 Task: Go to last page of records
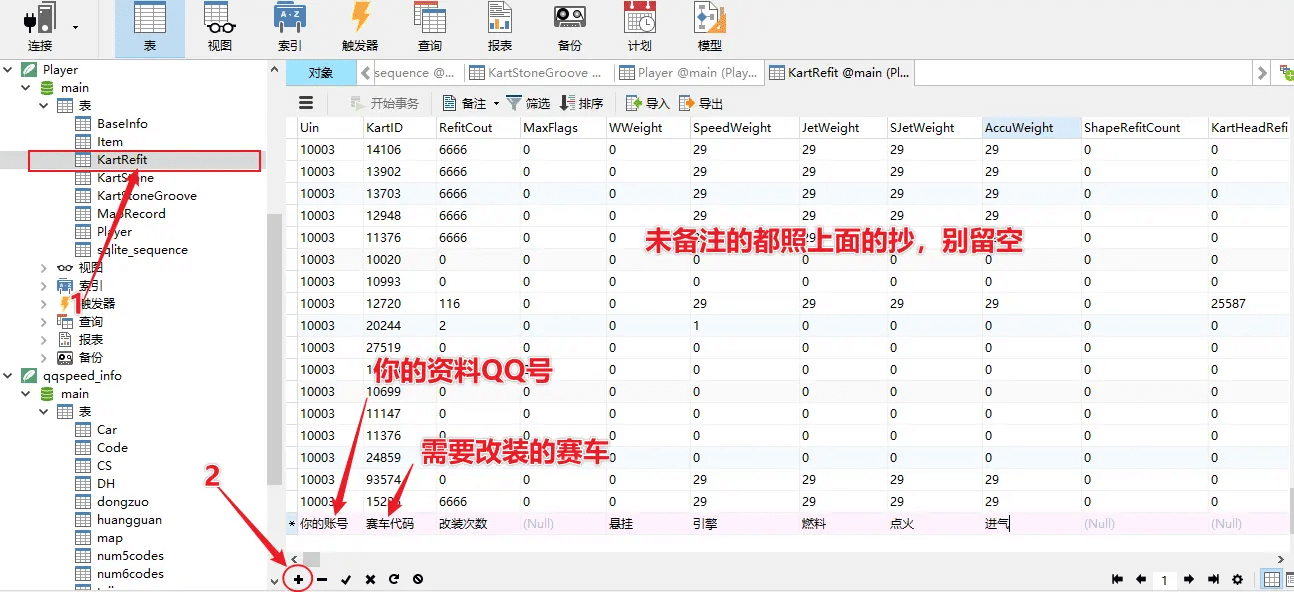point(1213,579)
